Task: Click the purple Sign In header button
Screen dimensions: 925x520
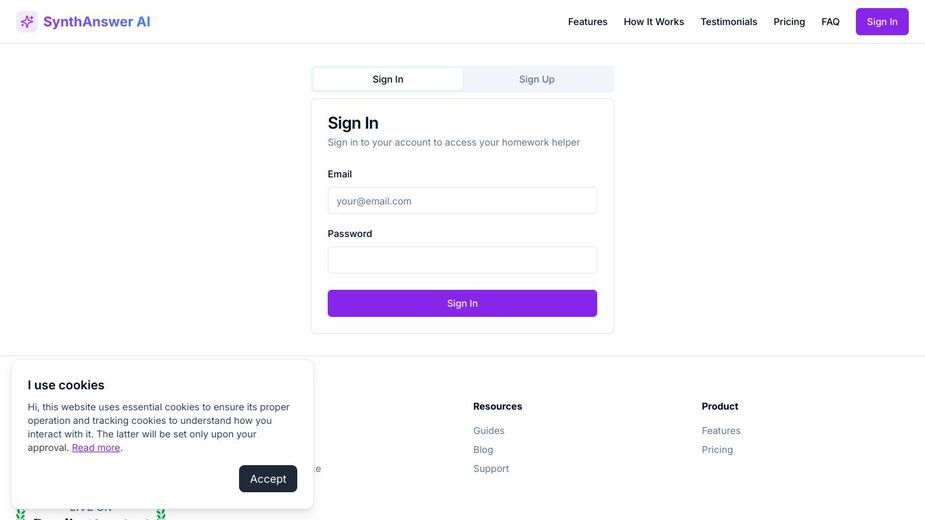Action: point(882,22)
